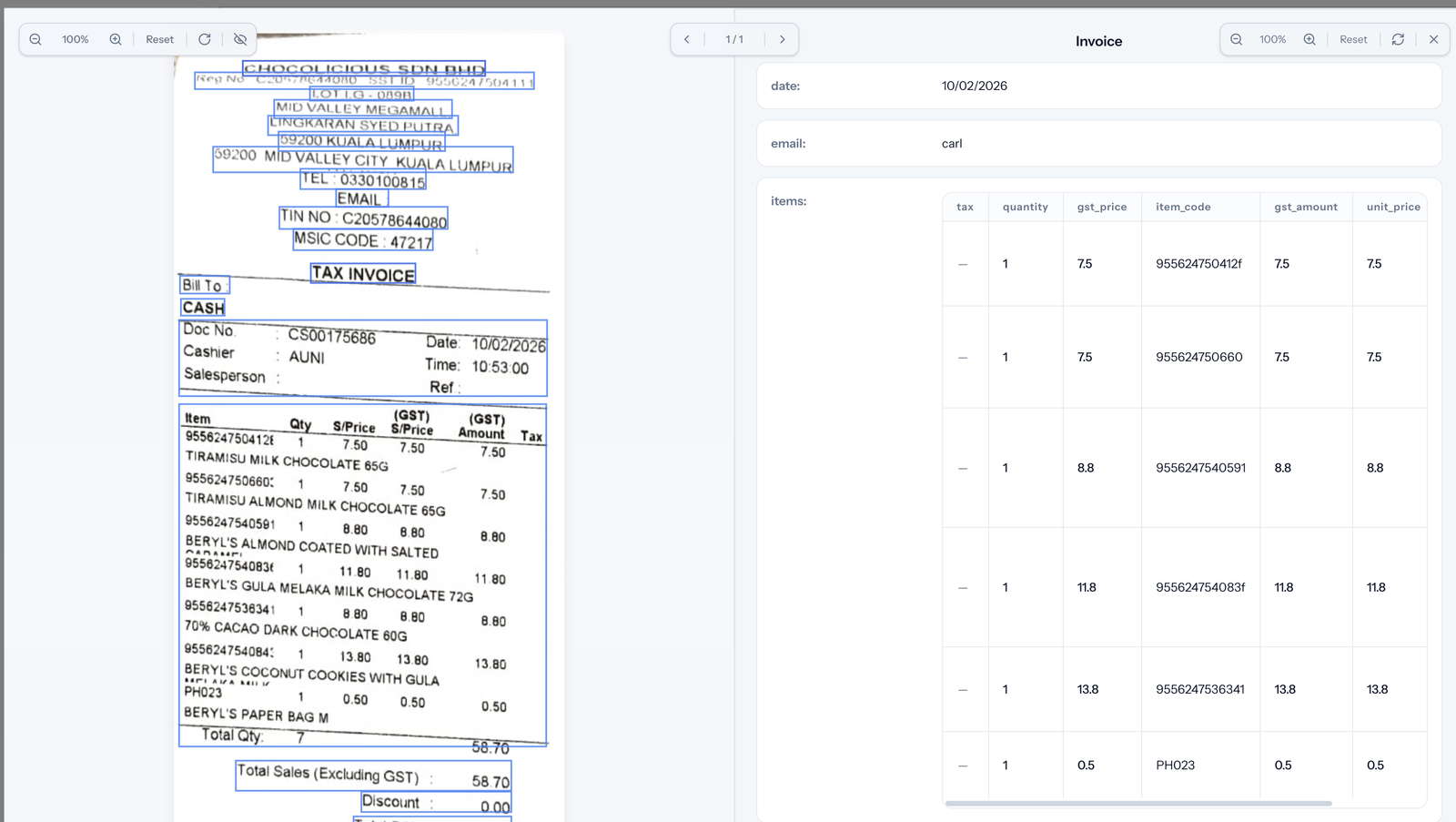Reset the Invoice panel zoom
This screenshot has width=1456, height=822.
coord(1353,39)
